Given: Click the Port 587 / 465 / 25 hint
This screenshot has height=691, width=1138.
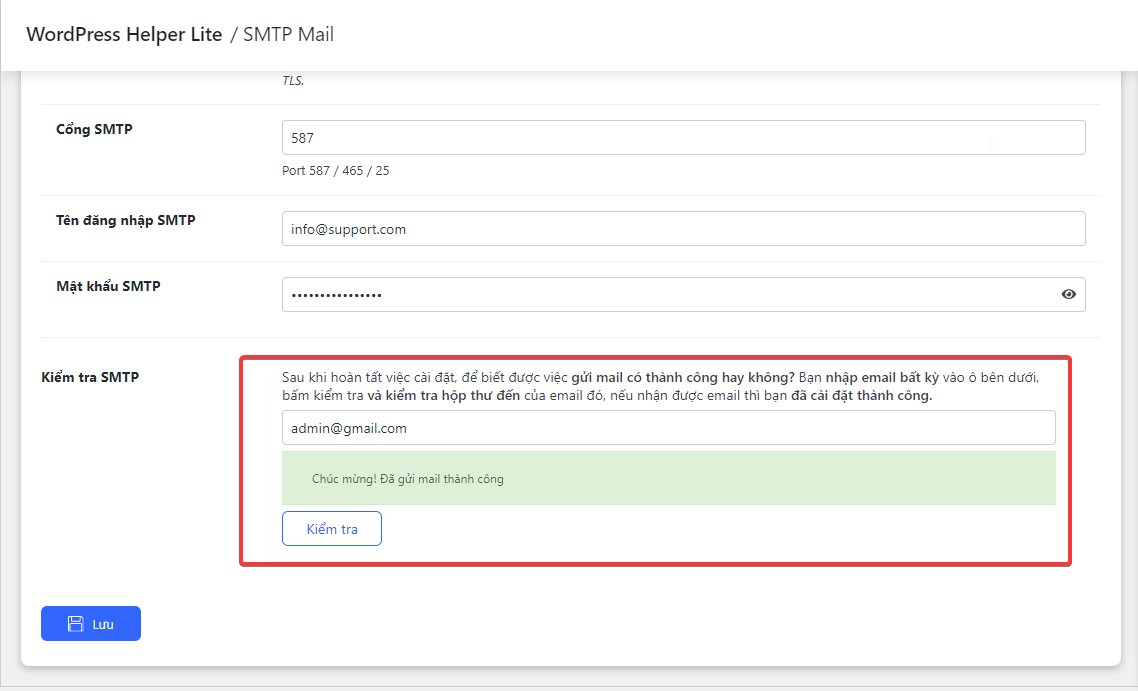Looking at the screenshot, I should tap(336, 171).
